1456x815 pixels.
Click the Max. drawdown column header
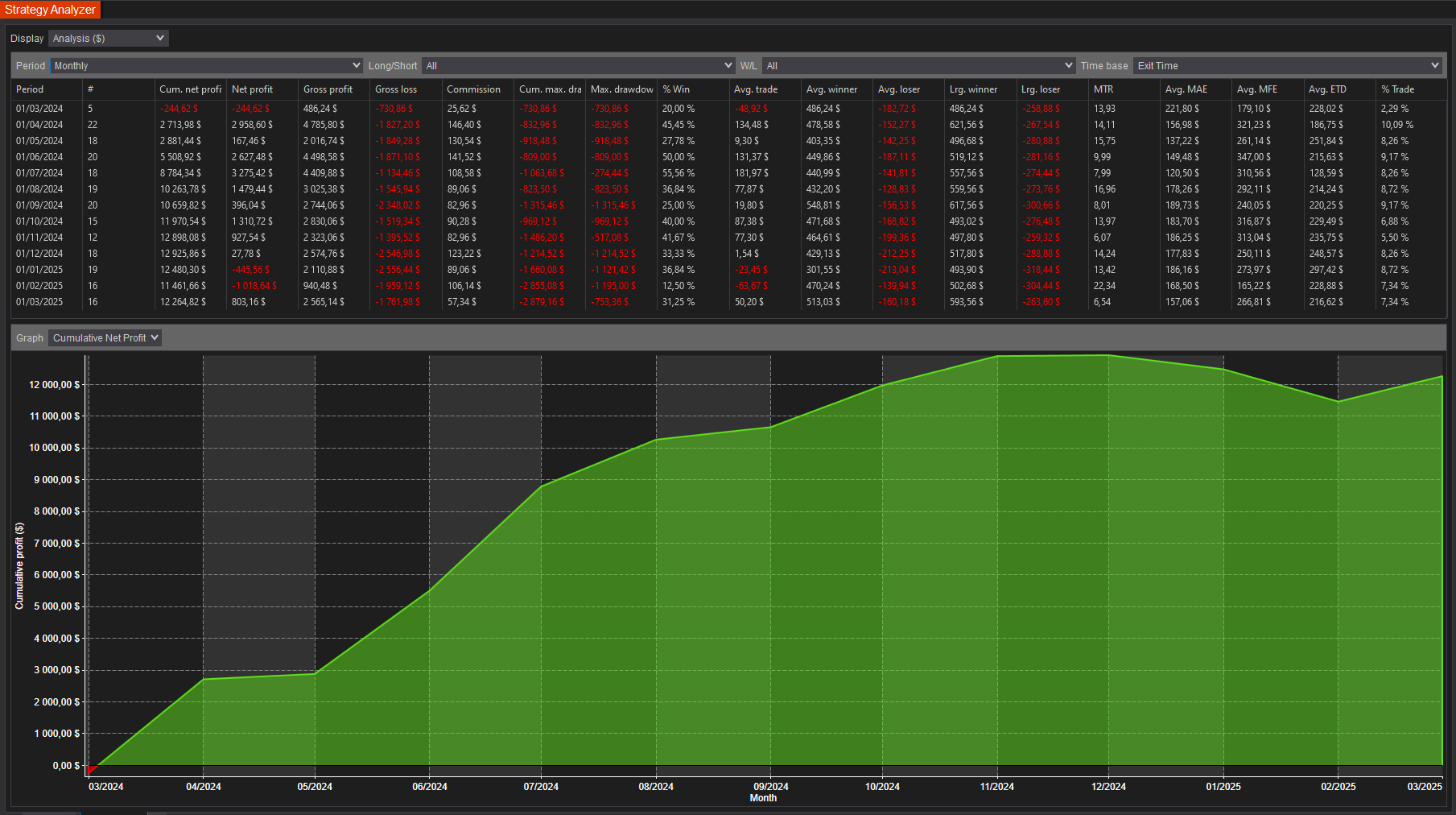[621, 89]
